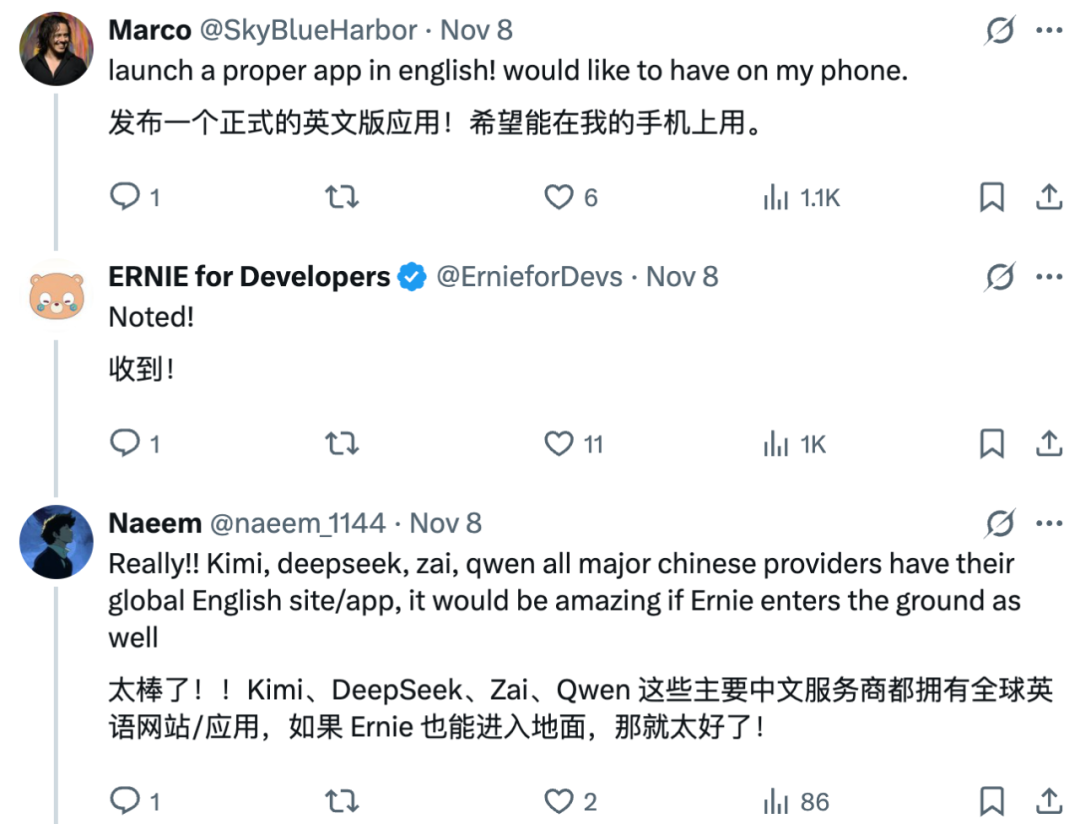Share Naeem's tweet
The width and height of the screenshot is (1080, 824).
(x=1048, y=801)
